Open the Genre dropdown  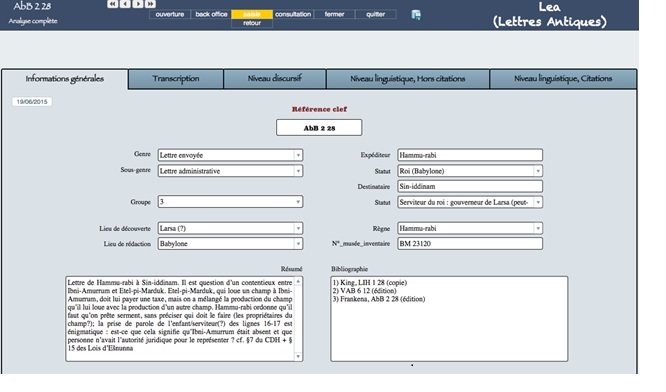(298, 155)
